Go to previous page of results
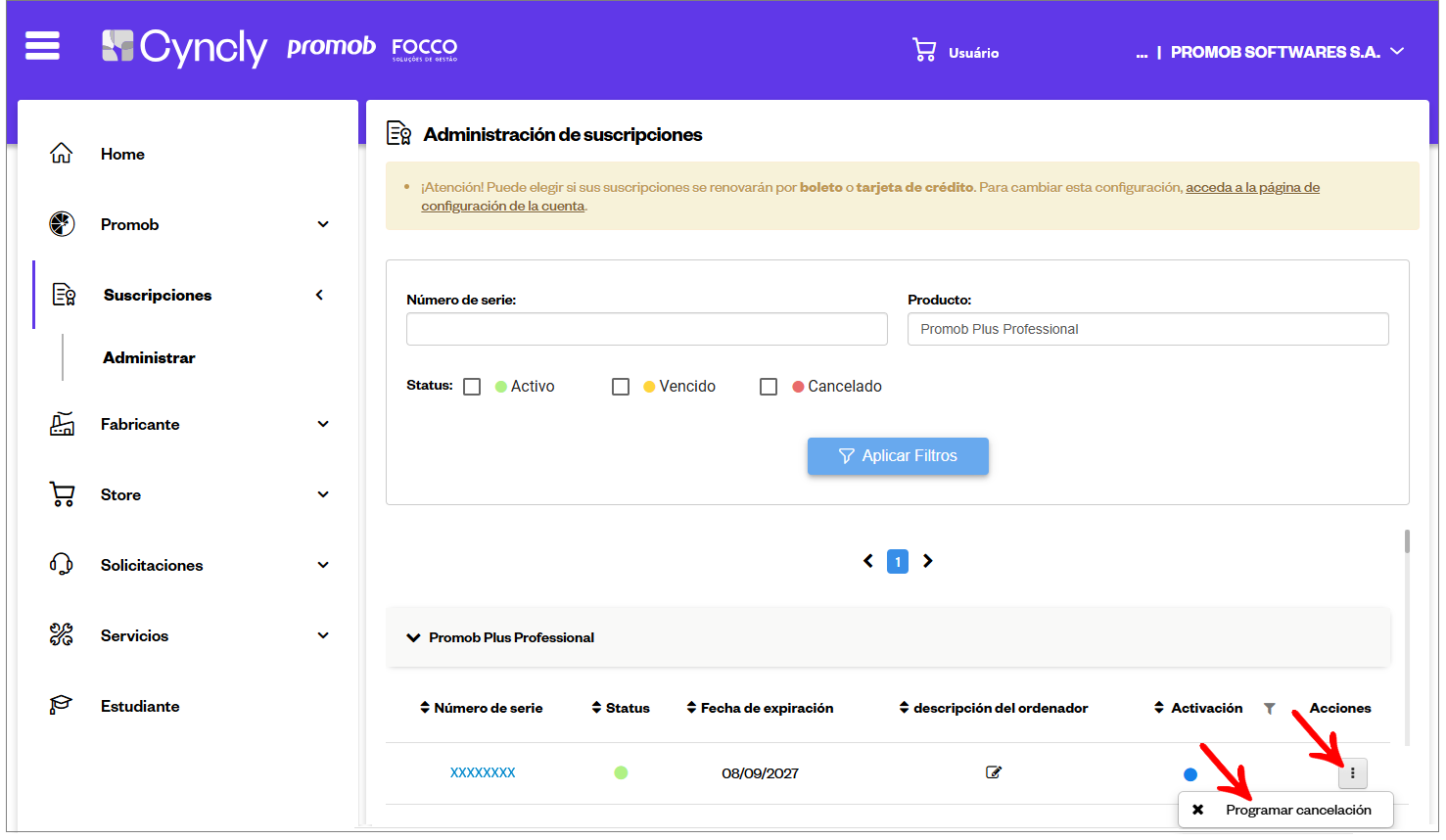The width and height of the screenshot is (1446, 840). 868,561
